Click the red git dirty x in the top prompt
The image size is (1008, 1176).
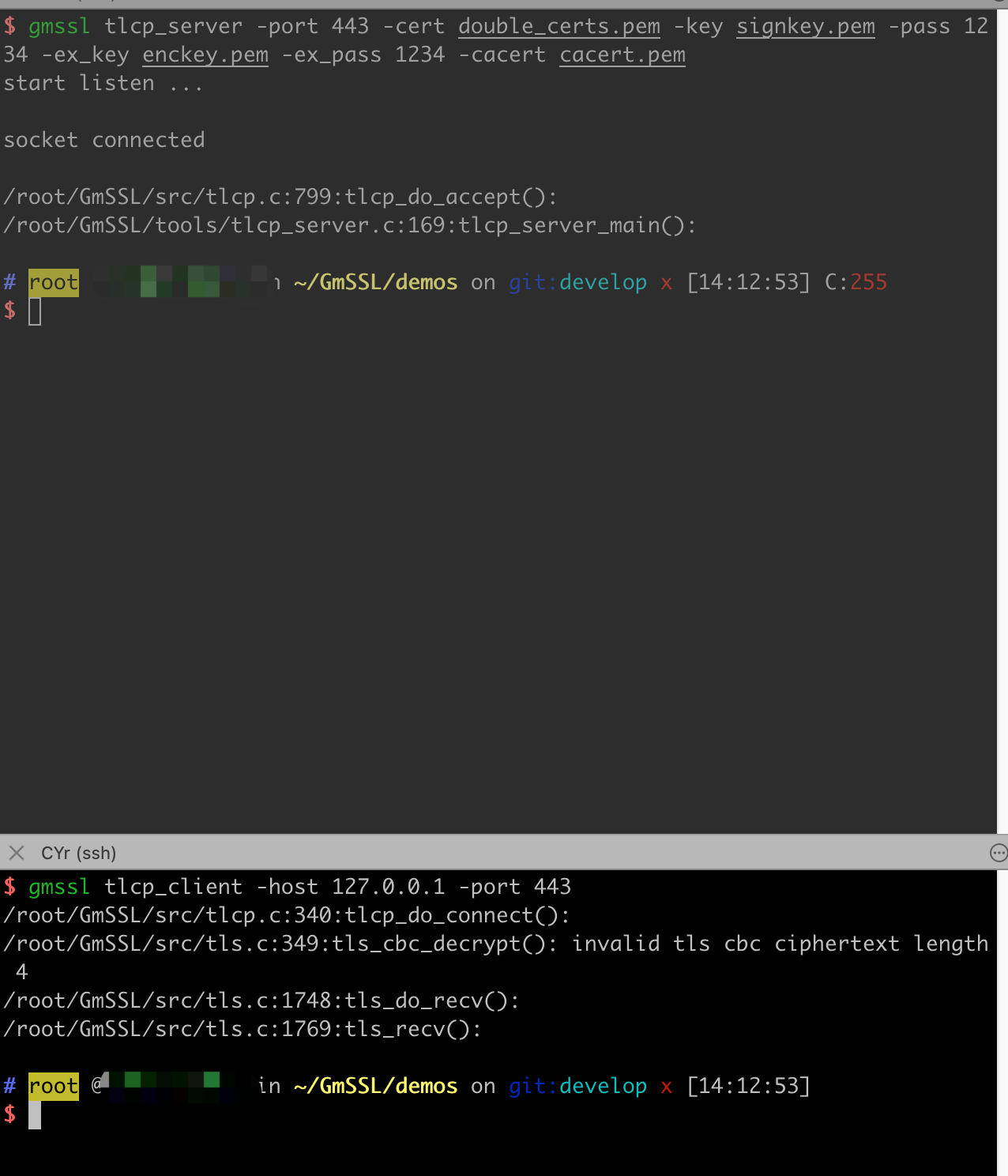click(x=666, y=282)
